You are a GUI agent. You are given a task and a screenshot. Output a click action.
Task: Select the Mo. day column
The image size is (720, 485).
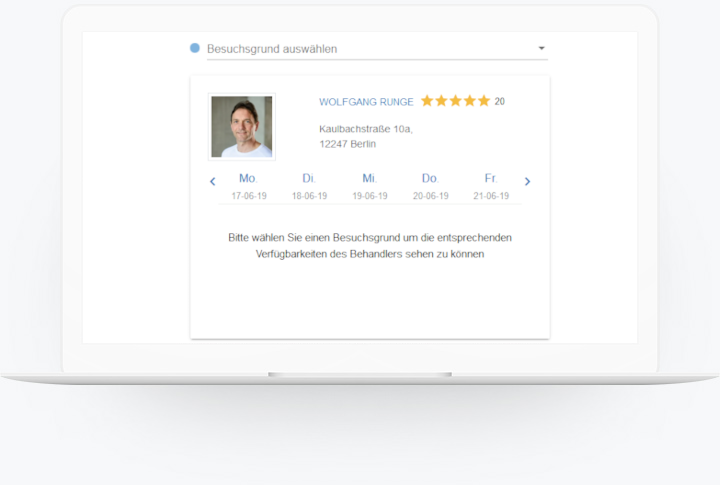(x=248, y=178)
